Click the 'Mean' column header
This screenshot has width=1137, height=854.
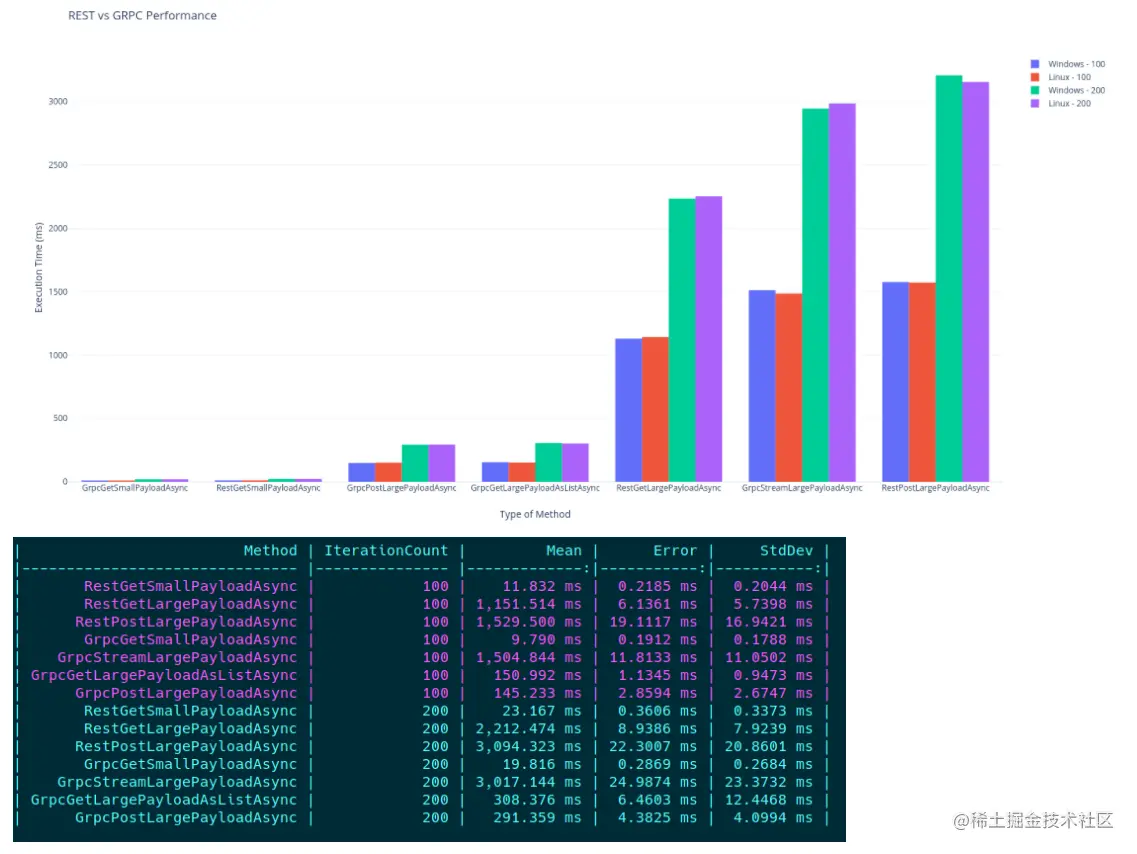point(563,550)
